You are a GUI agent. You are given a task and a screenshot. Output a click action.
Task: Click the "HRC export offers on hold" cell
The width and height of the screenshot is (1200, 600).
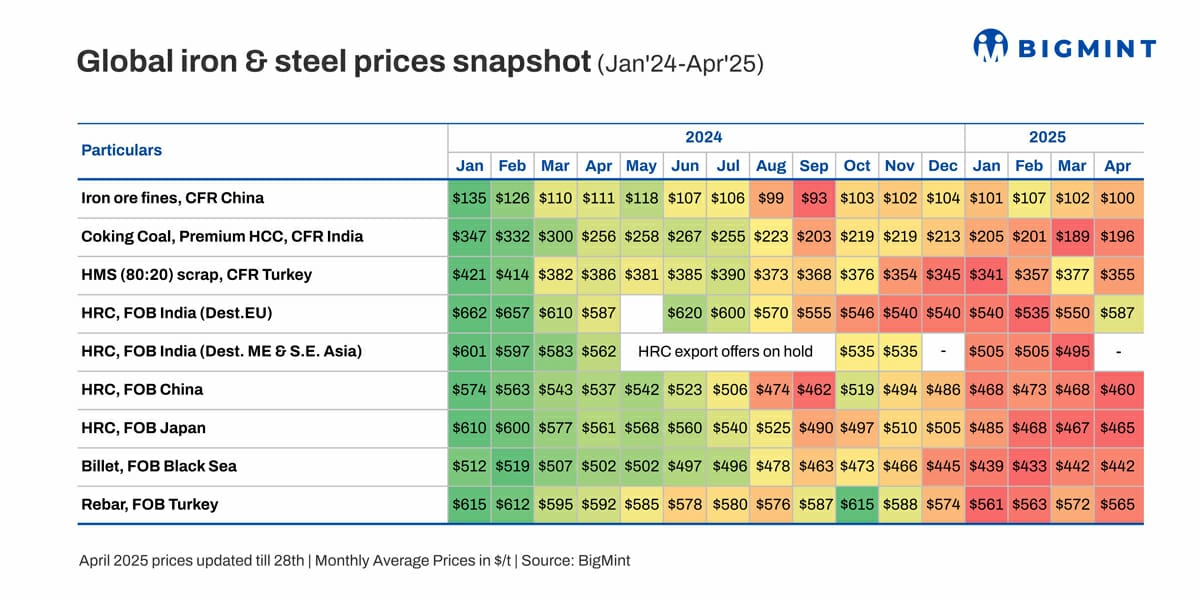[x=725, y=352]
